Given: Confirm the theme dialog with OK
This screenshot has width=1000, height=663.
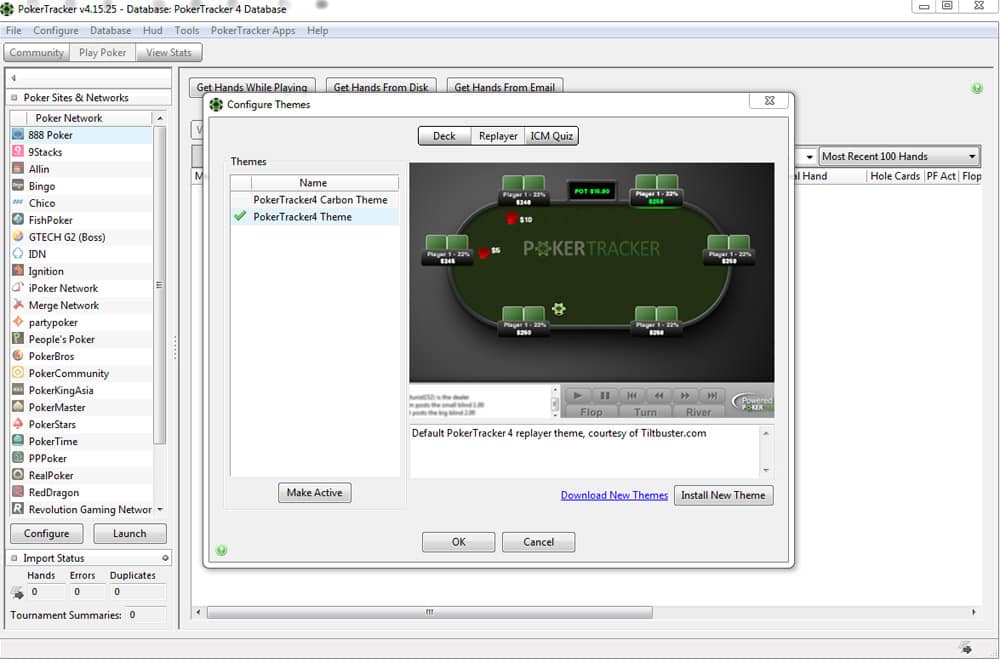Looking at the screenshot, I should (459, 542).
